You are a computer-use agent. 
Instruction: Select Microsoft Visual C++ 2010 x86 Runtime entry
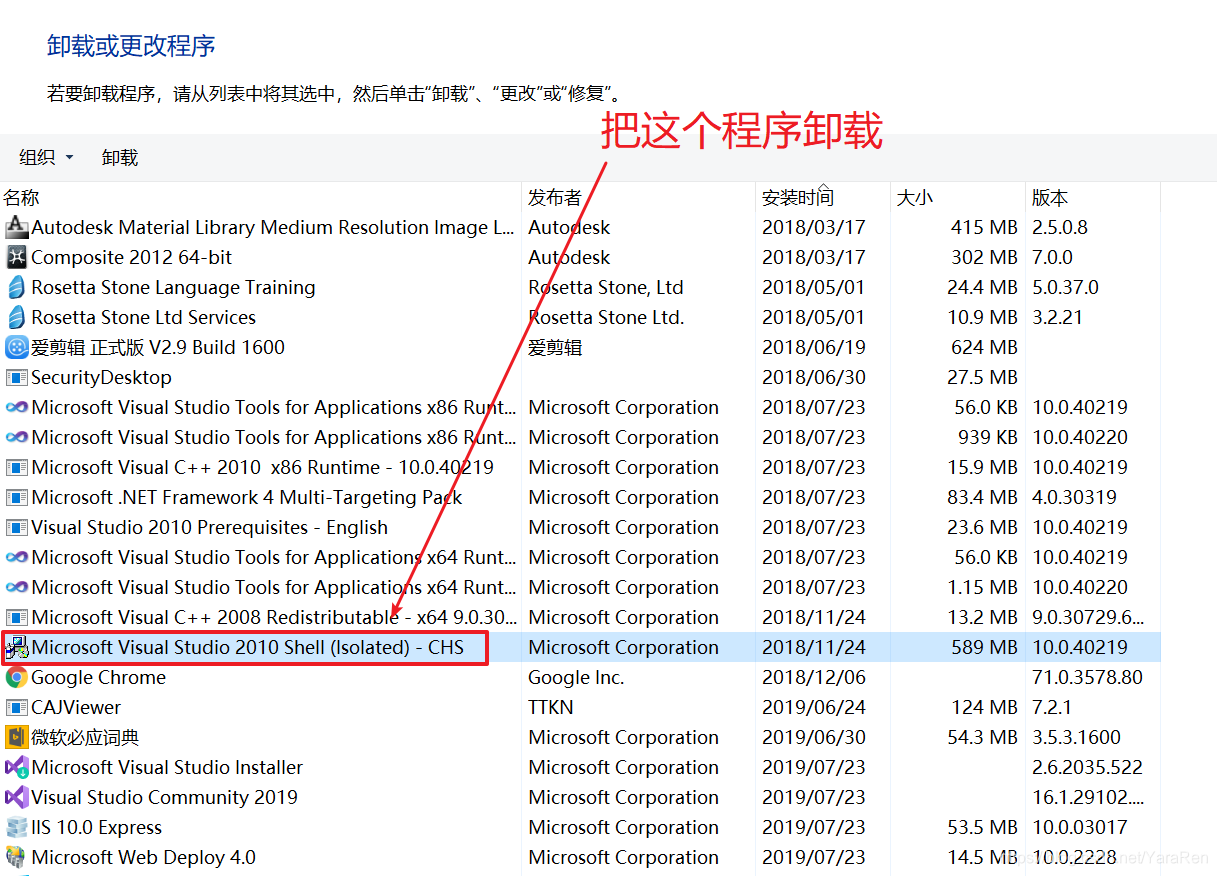(262, 467)
